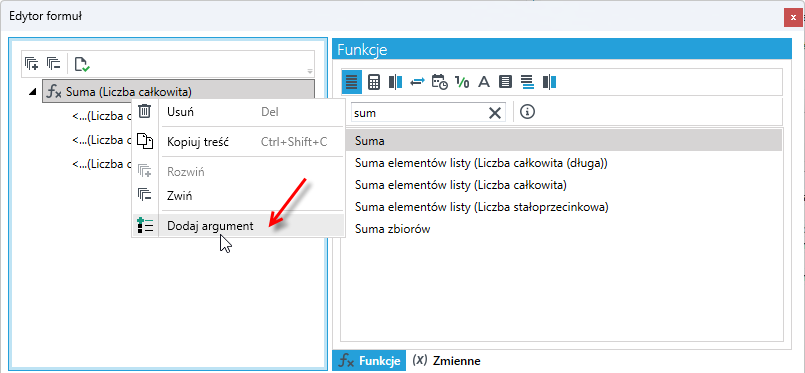The height and width of the screenshot is (373, 805).
Task: Click the fx icon of Suma node
Action: [54, 92]
